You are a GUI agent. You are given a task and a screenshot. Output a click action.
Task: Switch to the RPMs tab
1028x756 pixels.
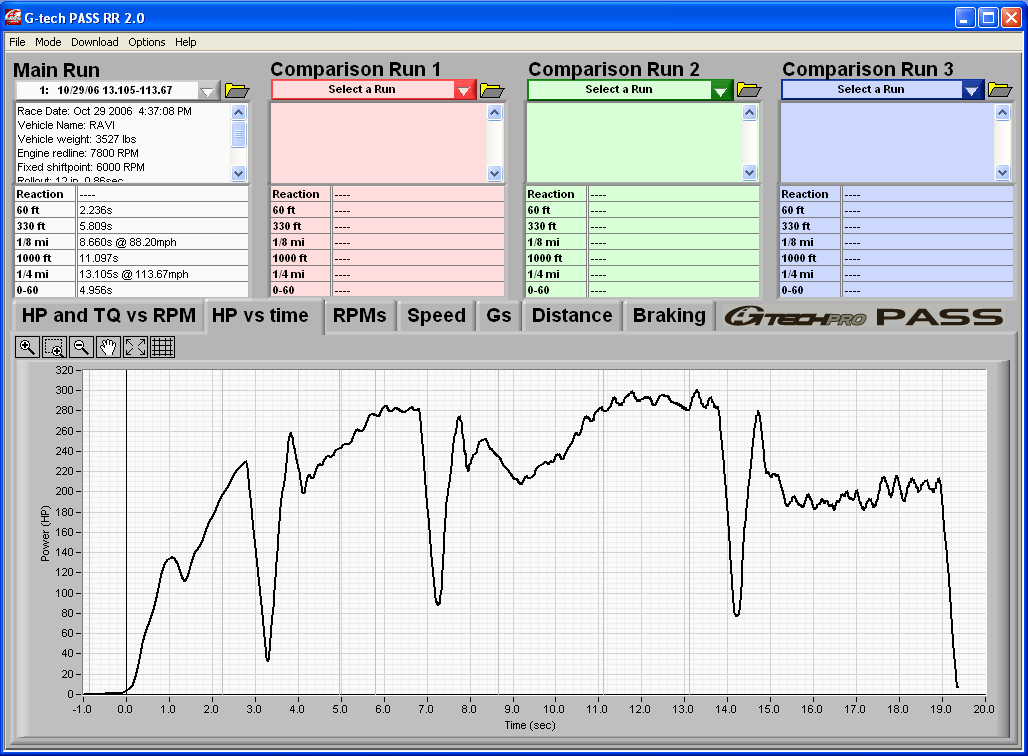[360, 315]
